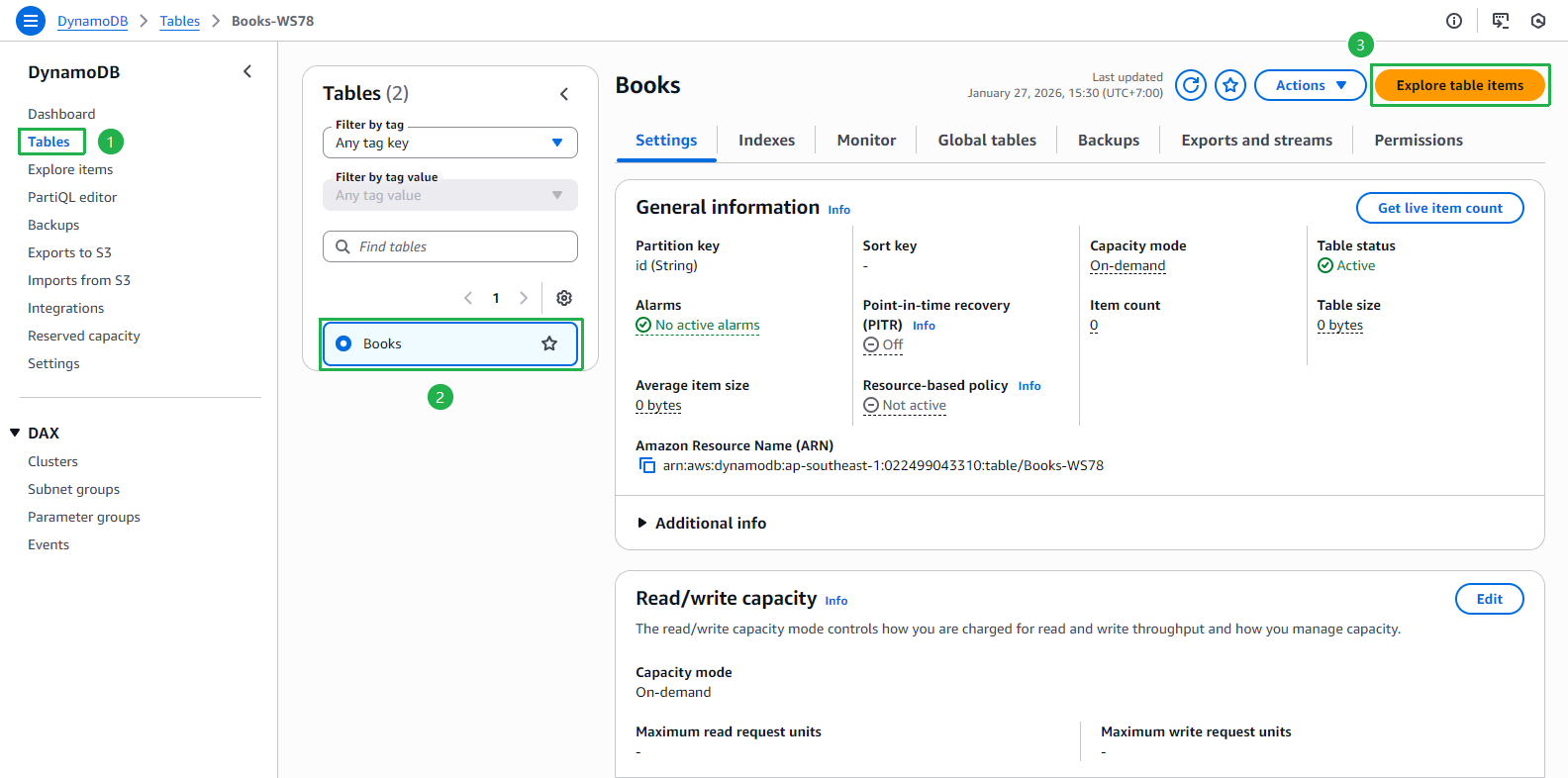
Task: Open Info link next to PITR
Action: click(924, 326)
